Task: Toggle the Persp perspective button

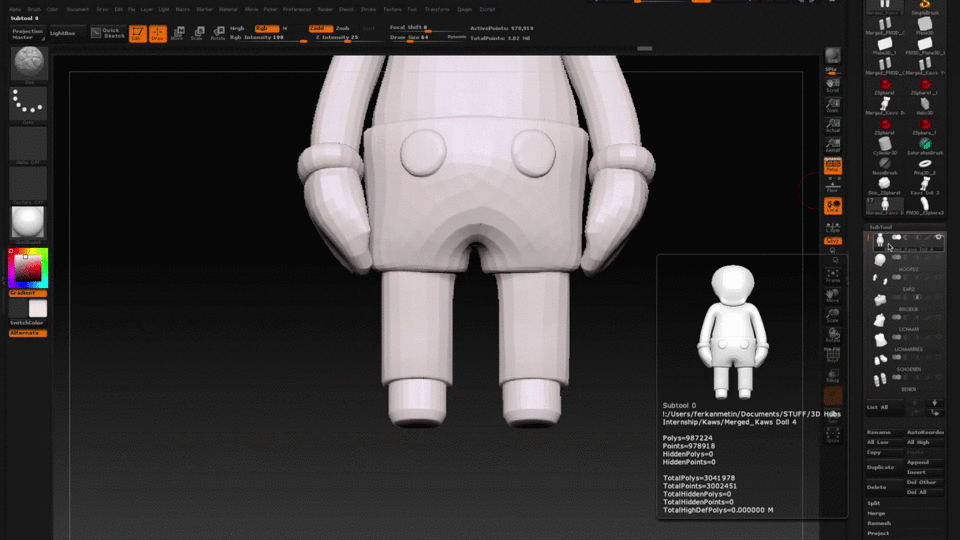Action: pos(833,165)
